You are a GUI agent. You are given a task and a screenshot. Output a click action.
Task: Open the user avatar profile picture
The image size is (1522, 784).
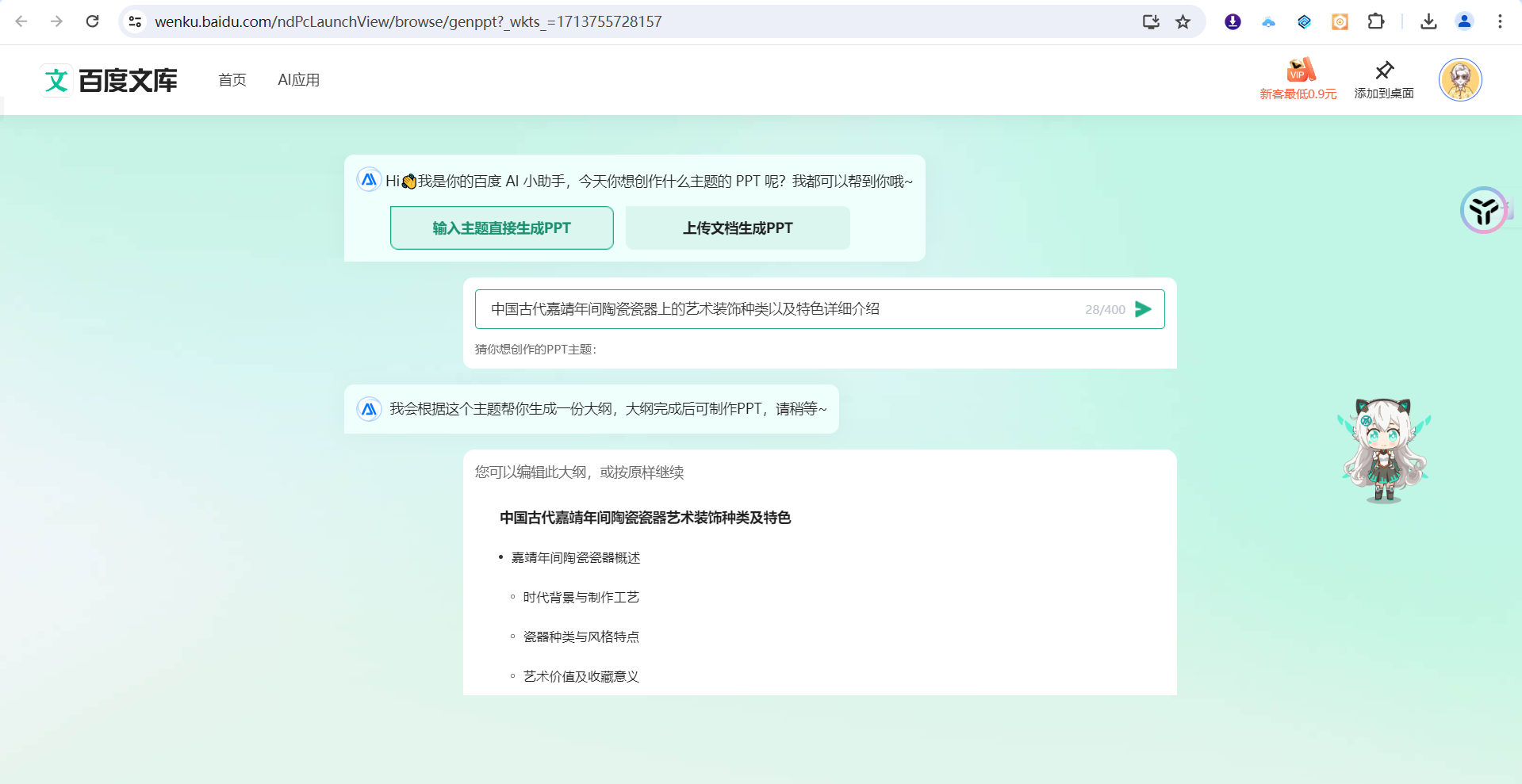tap(1460, 80)
